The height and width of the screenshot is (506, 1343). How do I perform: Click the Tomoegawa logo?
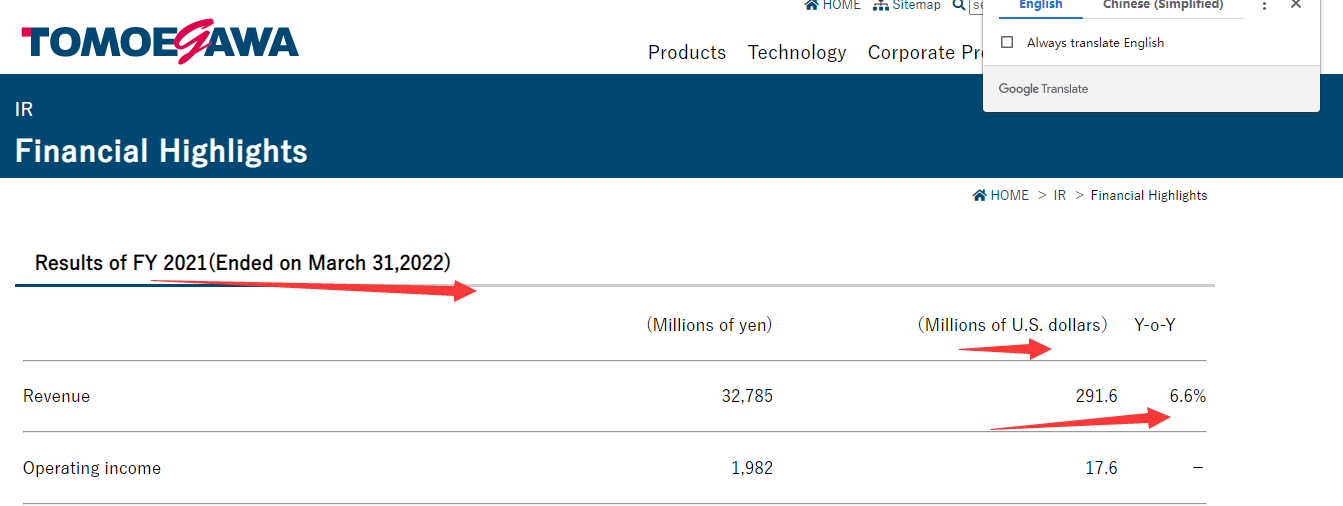[160, 42]
